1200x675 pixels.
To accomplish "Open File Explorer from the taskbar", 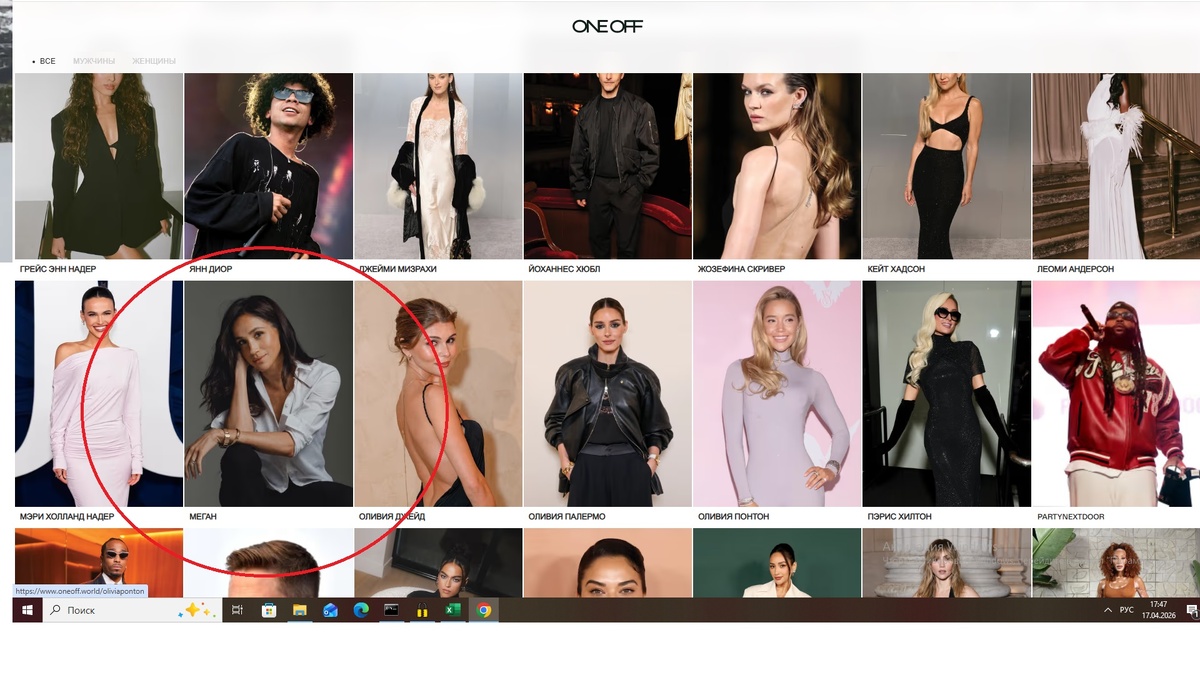I will click(x=299, y=610).
